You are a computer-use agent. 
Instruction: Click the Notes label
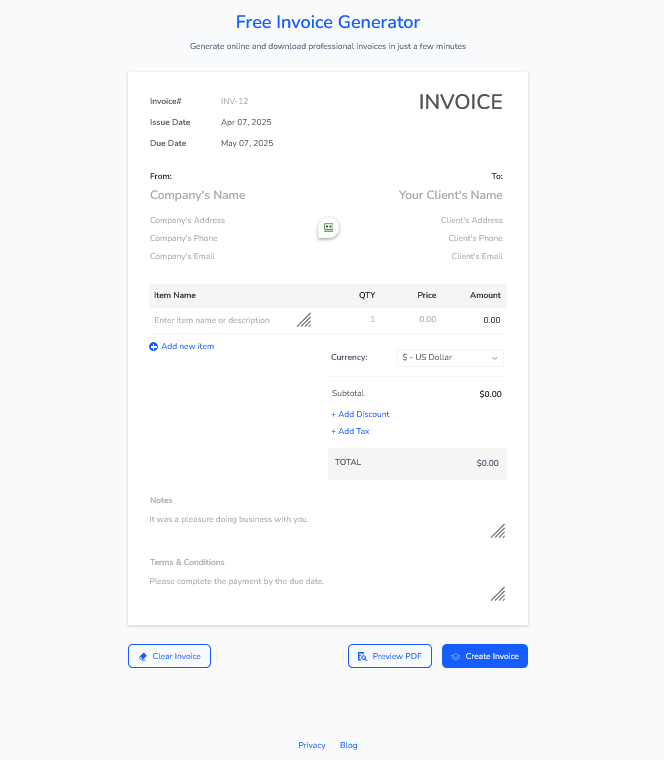click(x=161, y=500)
